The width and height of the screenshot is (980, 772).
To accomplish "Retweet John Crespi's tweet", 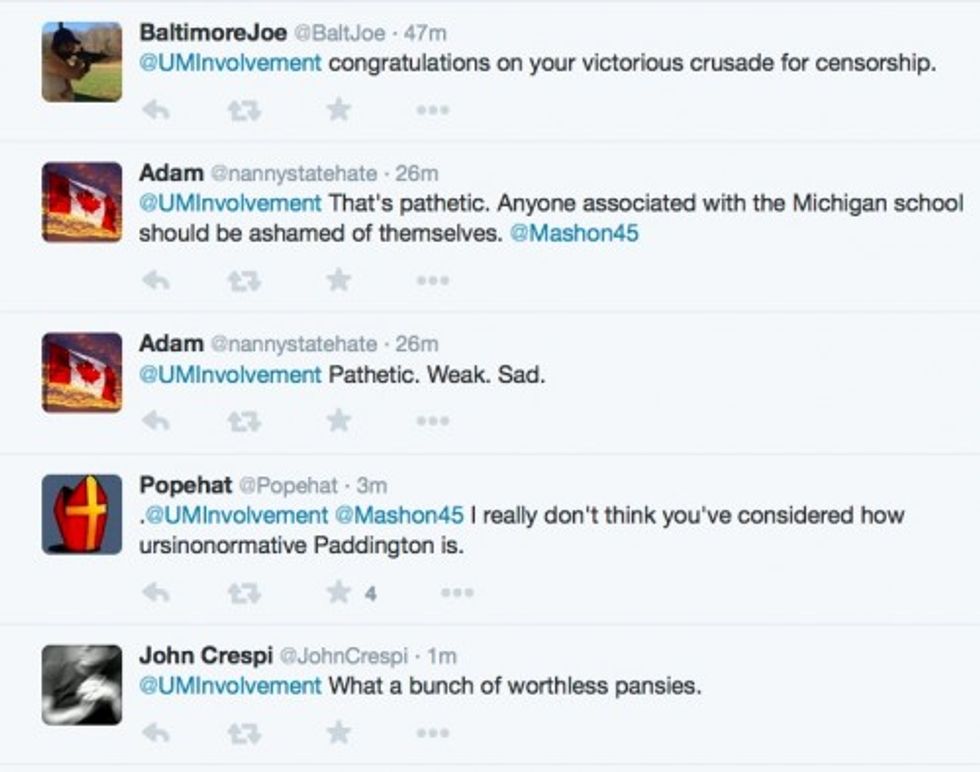I will (244, 734).
